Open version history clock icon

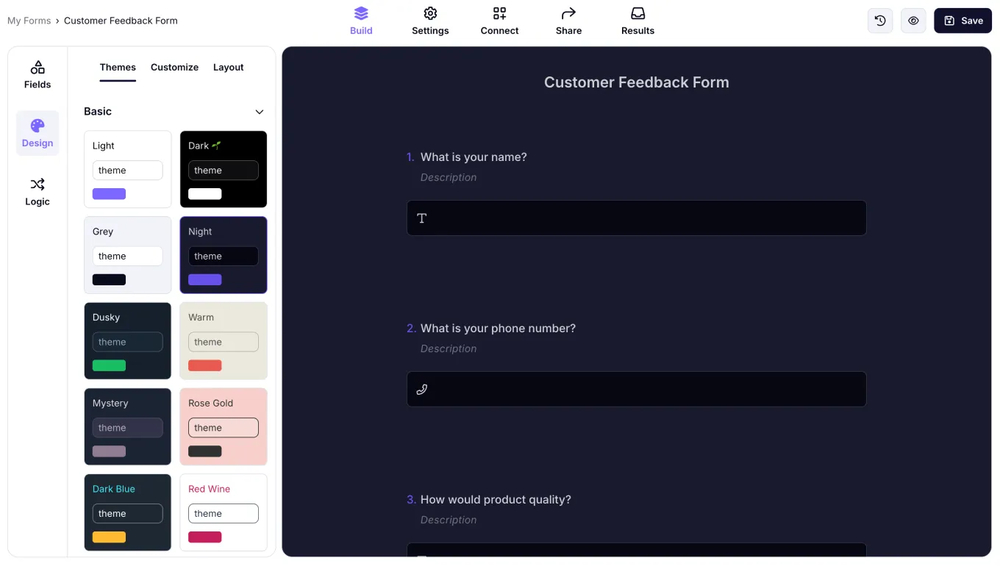pyautogui.click(x=880, y=21)
